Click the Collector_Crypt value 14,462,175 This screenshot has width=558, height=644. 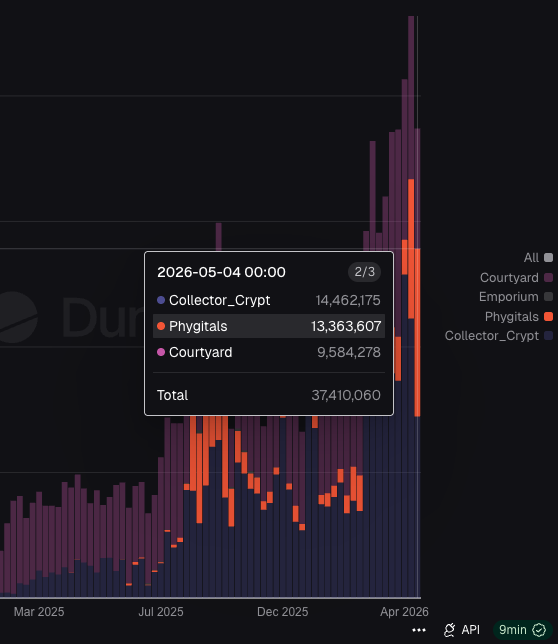coord(348,300)
